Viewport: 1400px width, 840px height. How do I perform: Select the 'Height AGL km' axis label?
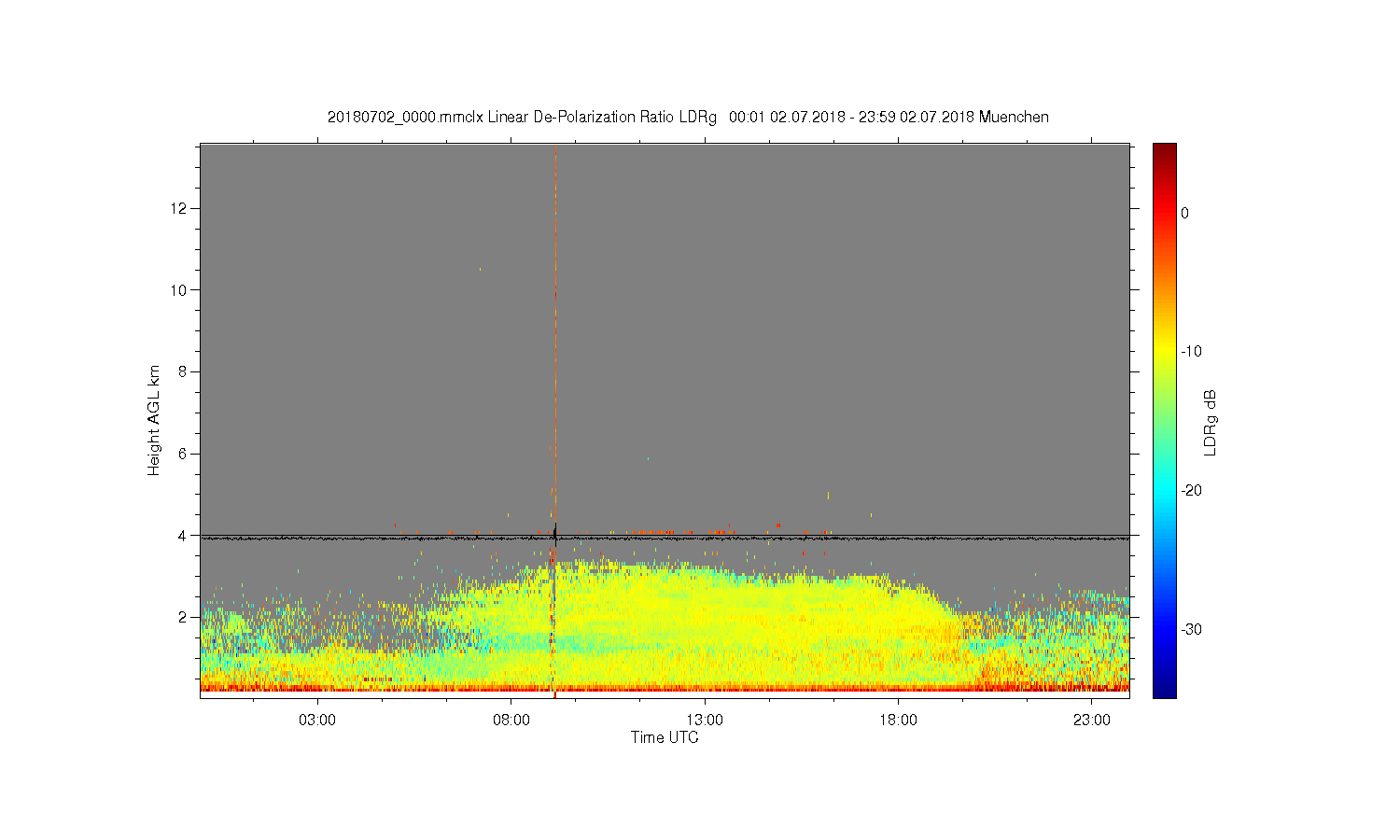[x=154, y=420]
